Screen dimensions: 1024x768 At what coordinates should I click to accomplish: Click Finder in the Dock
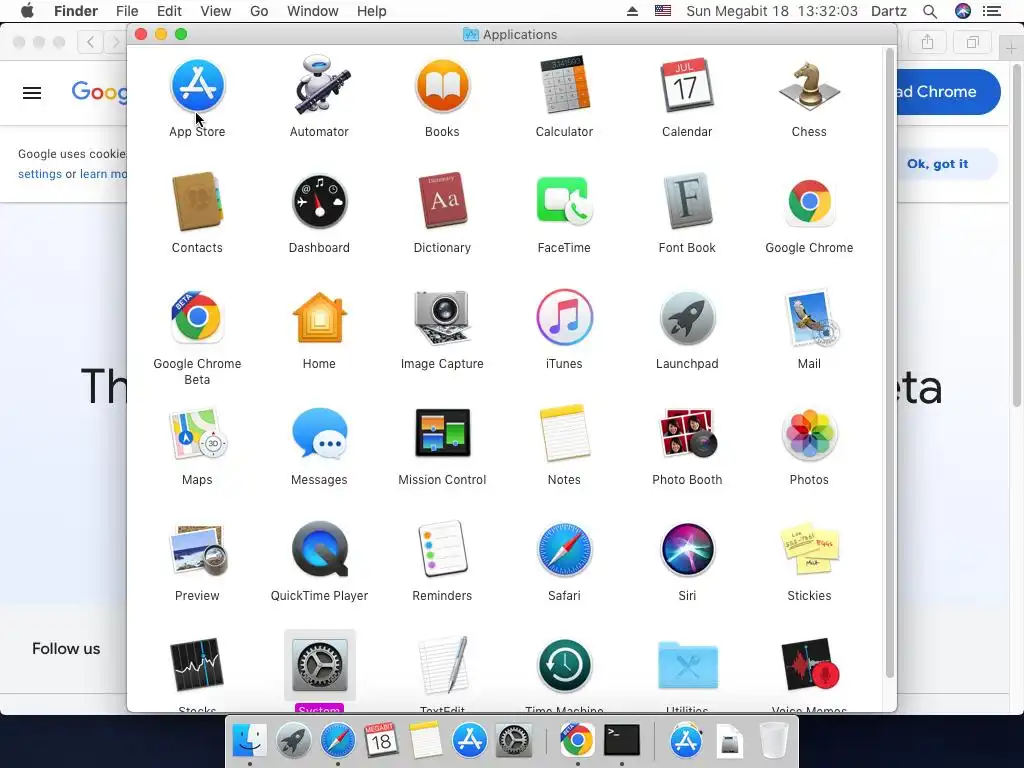coord(249,740)
